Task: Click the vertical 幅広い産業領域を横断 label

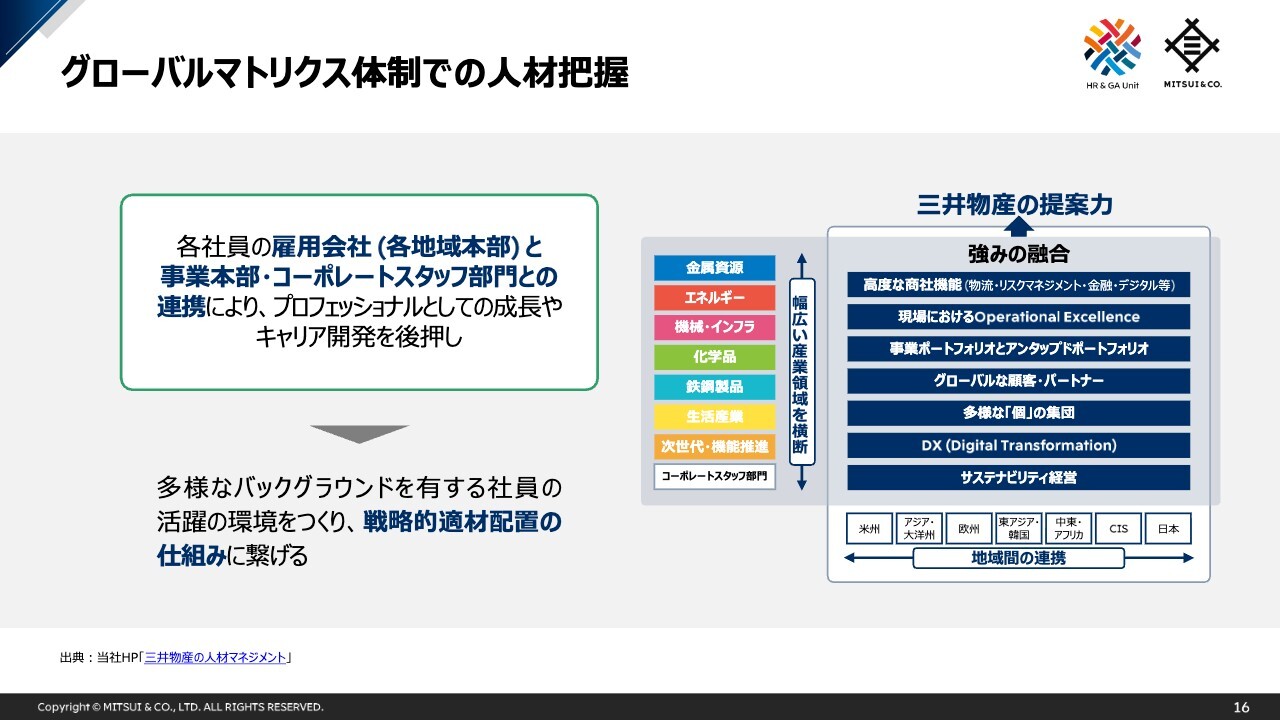Action: coord(801,374)
